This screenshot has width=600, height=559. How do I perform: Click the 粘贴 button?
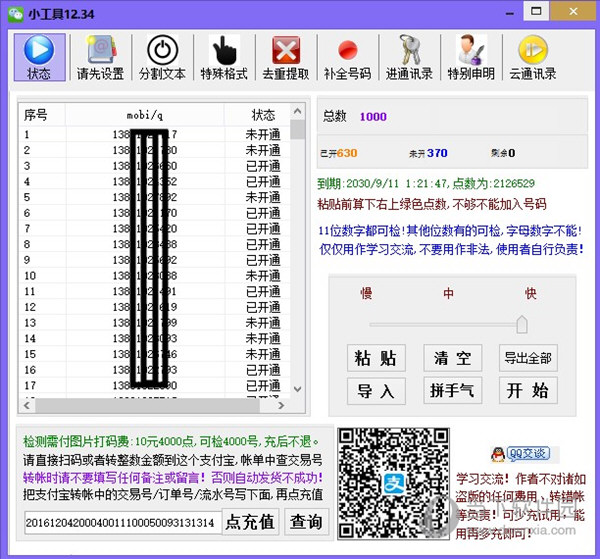coord(376,358)
